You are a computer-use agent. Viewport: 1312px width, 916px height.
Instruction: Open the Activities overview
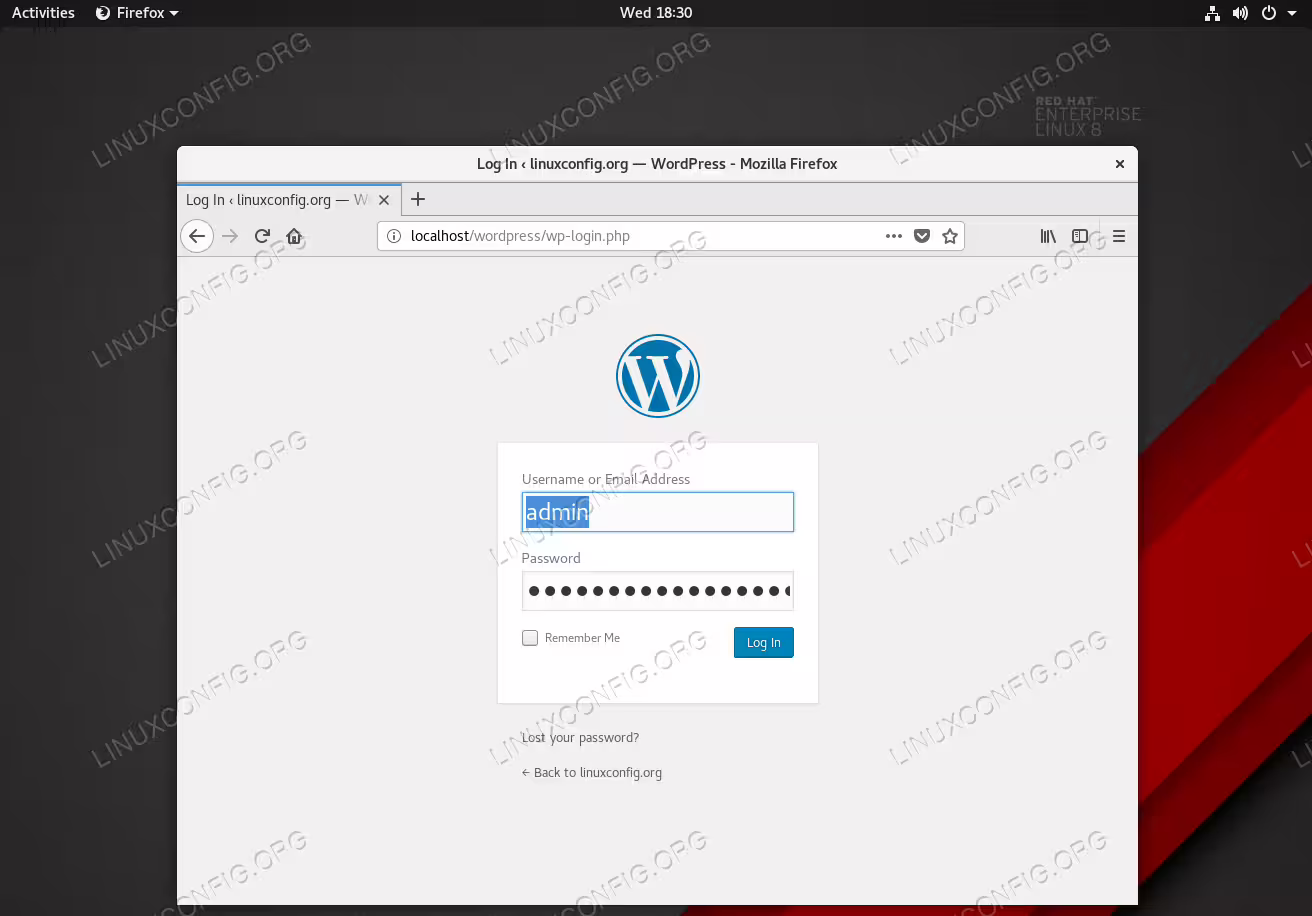click(x=43, y=13)
